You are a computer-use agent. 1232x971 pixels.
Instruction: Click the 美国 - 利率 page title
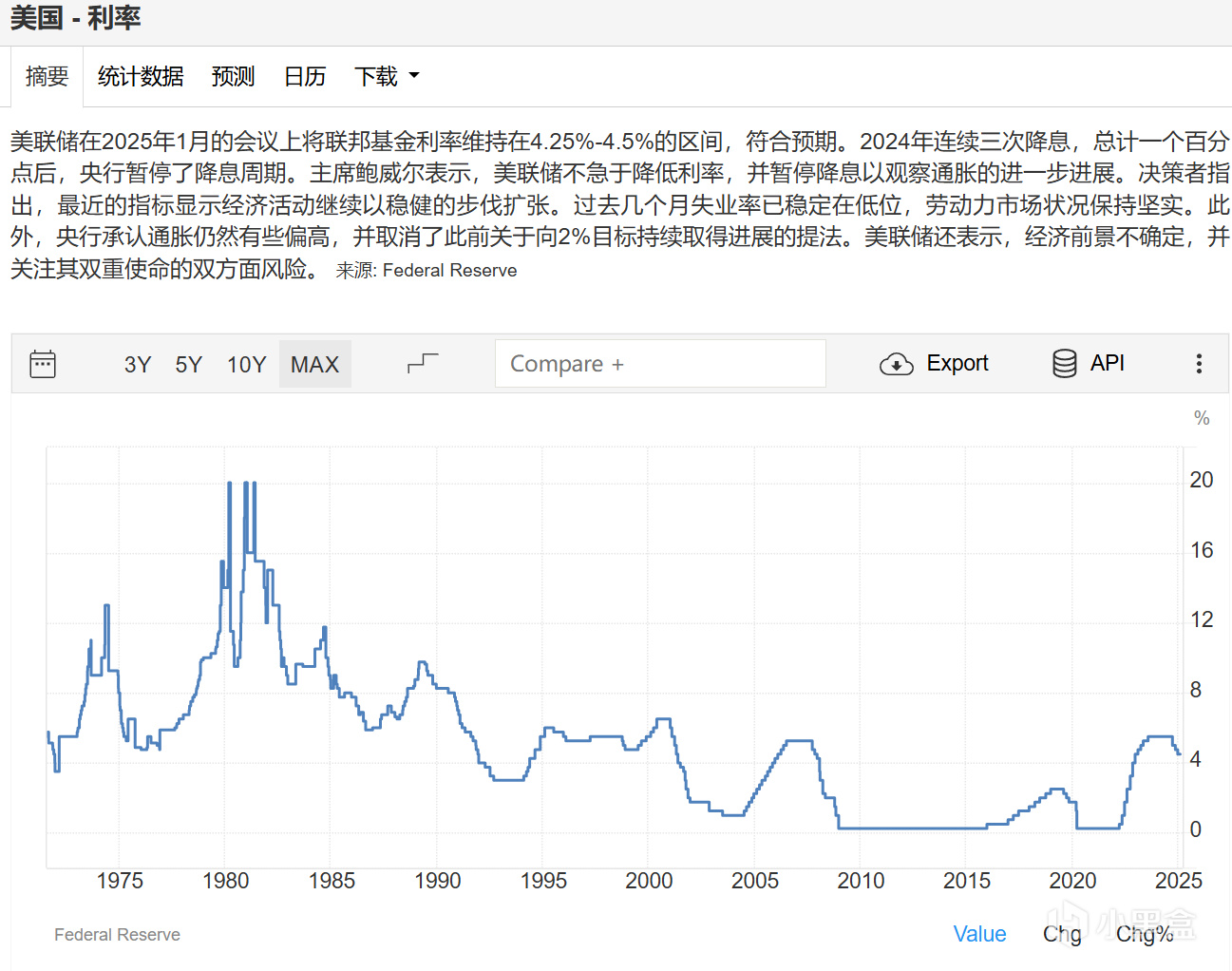76,18
